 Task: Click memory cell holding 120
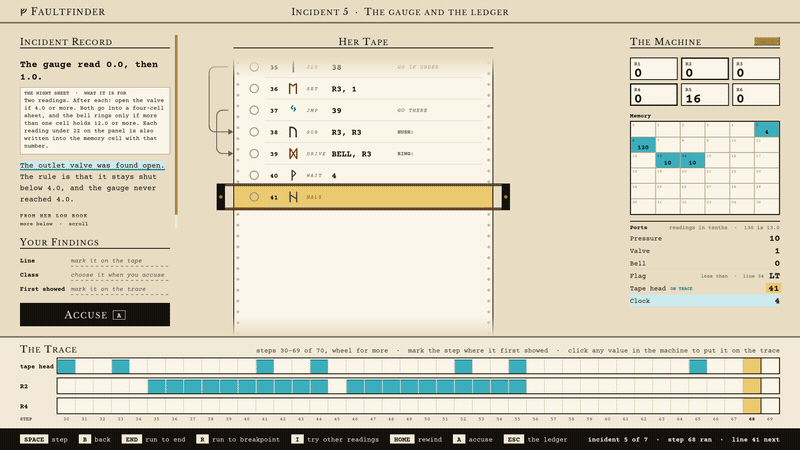click(x=643, y=145)
